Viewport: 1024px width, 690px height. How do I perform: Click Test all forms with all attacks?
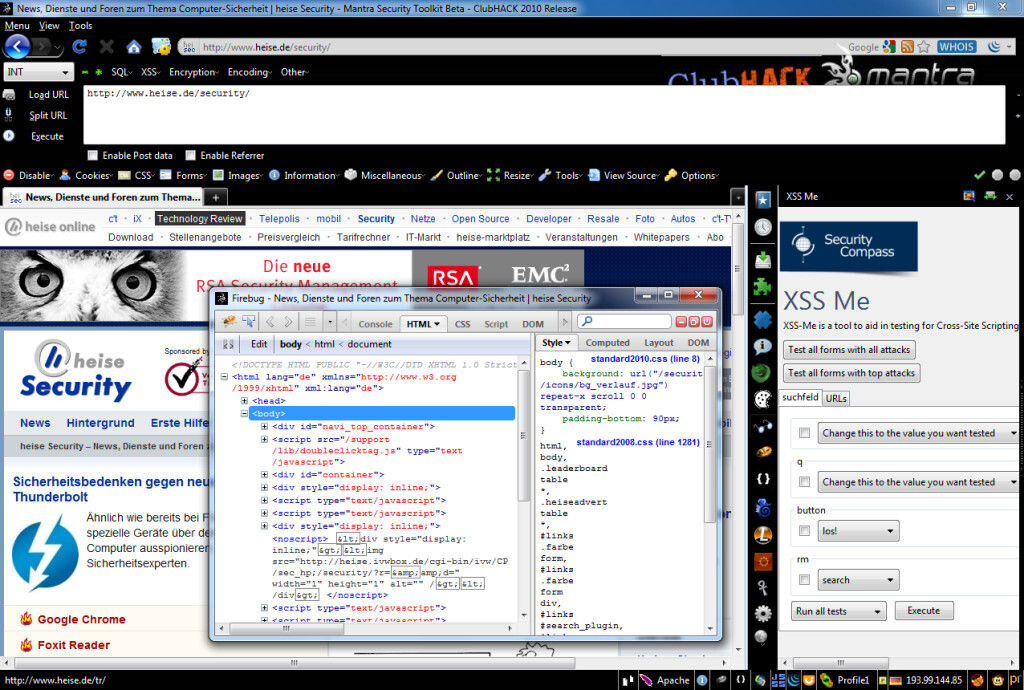pos(849,349)
